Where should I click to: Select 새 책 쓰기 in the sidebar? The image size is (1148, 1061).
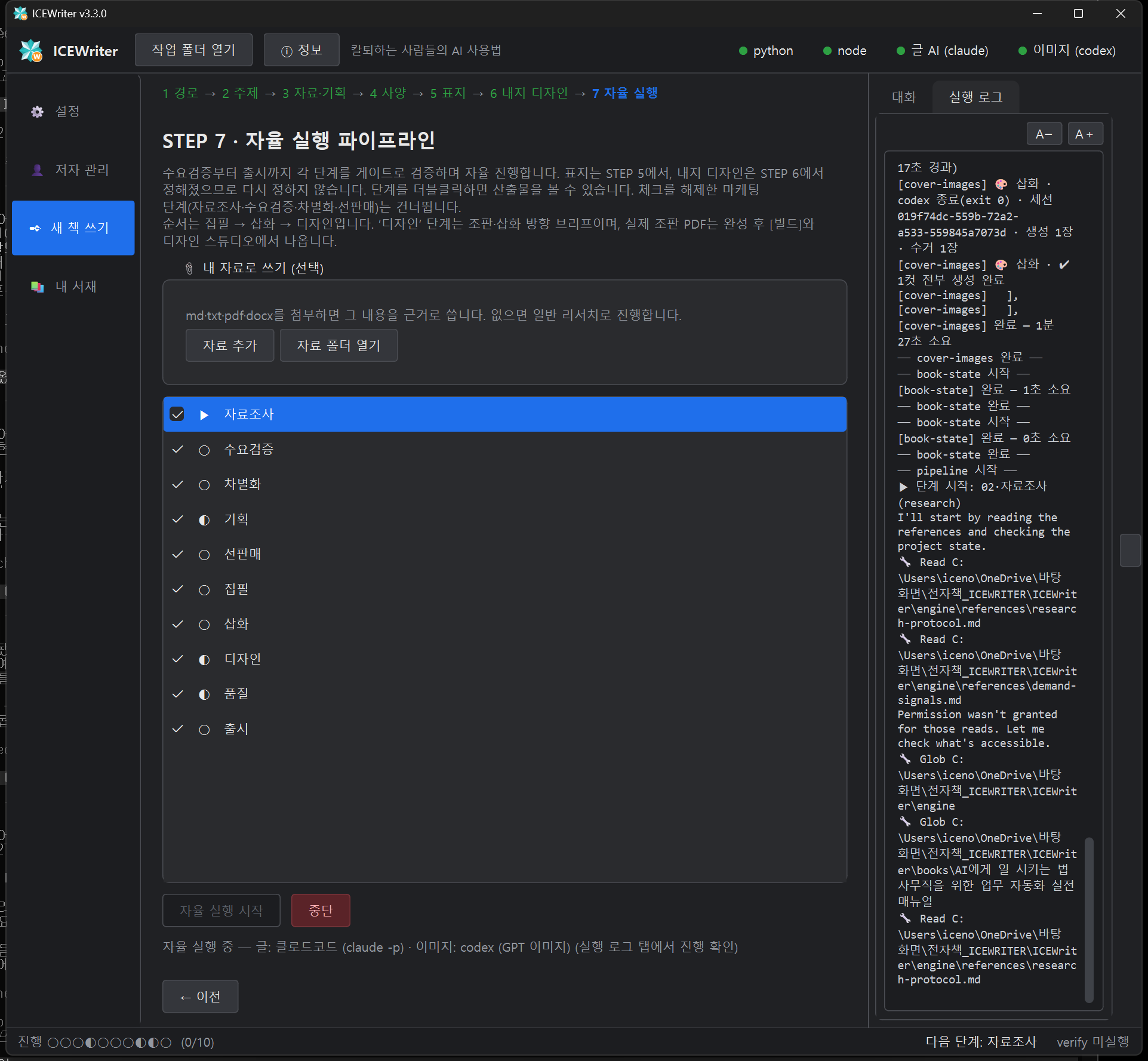pyautogui.click(x=73, y=228)
